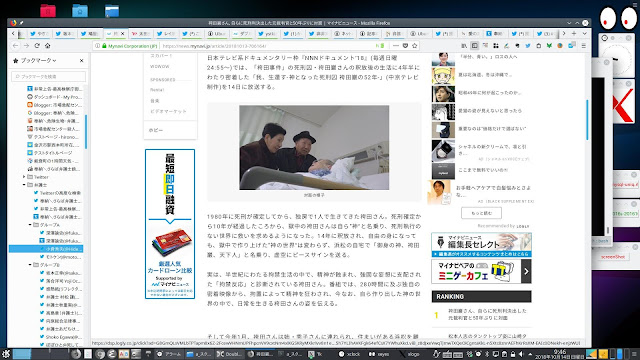Collapse the グループA bookmark folder
The width and height of the screenshot is (640, 360).
(30, 225)
